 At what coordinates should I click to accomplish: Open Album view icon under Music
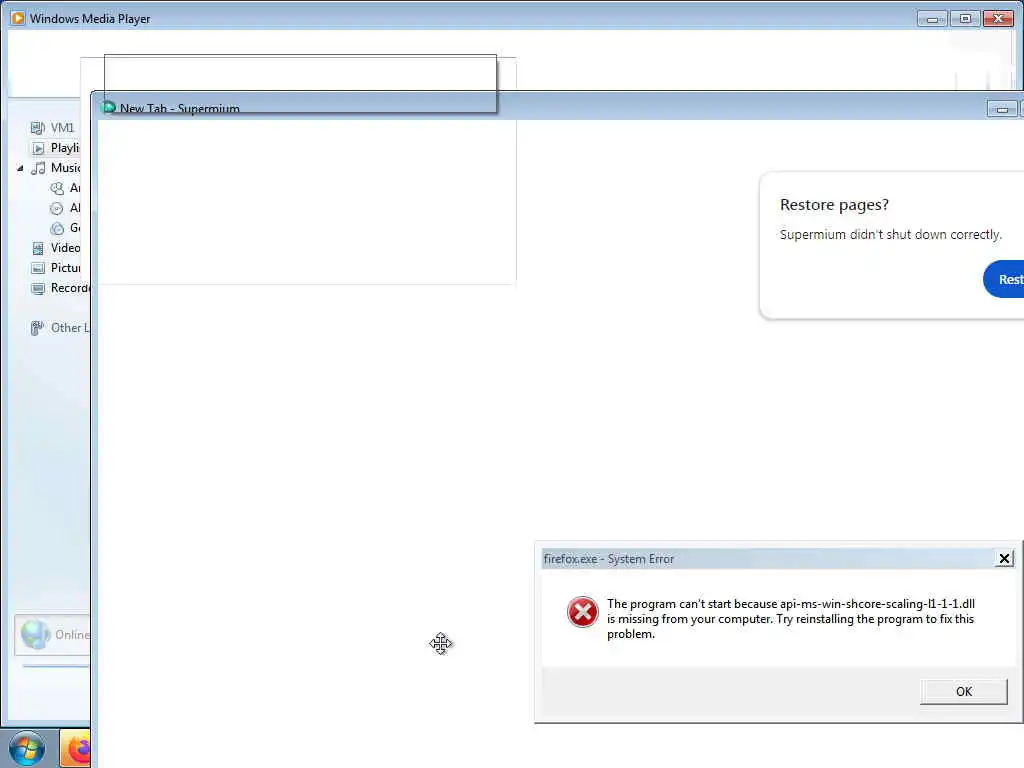(x=57, y=208)
